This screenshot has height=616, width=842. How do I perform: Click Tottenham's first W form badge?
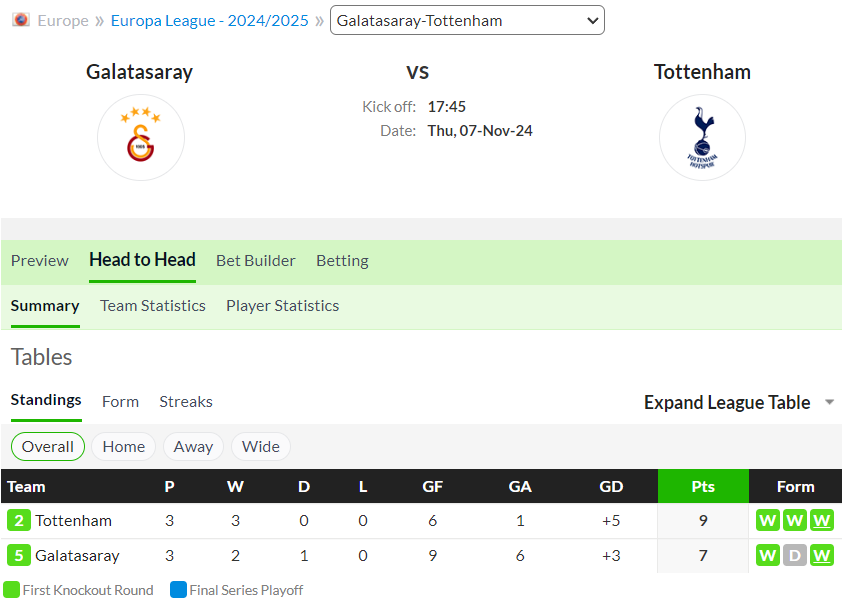[x=768, y=520]
